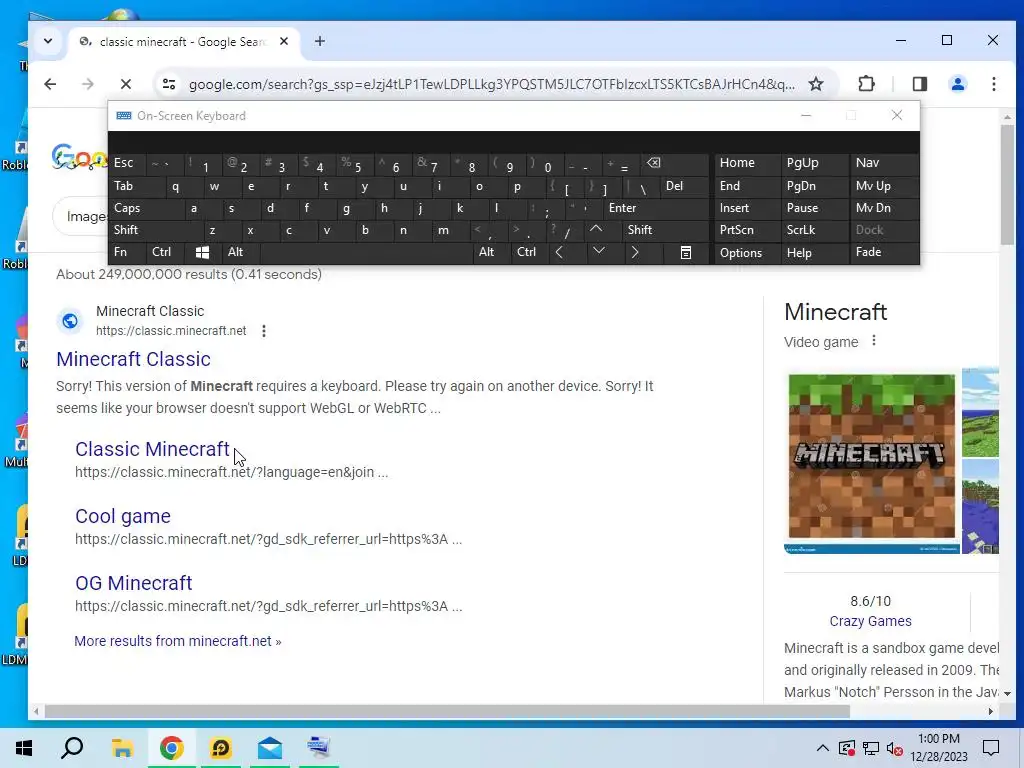Open three-dot options beside Video game
Image resolution: width=1024 pixels, height=768 pixels.
874,341
